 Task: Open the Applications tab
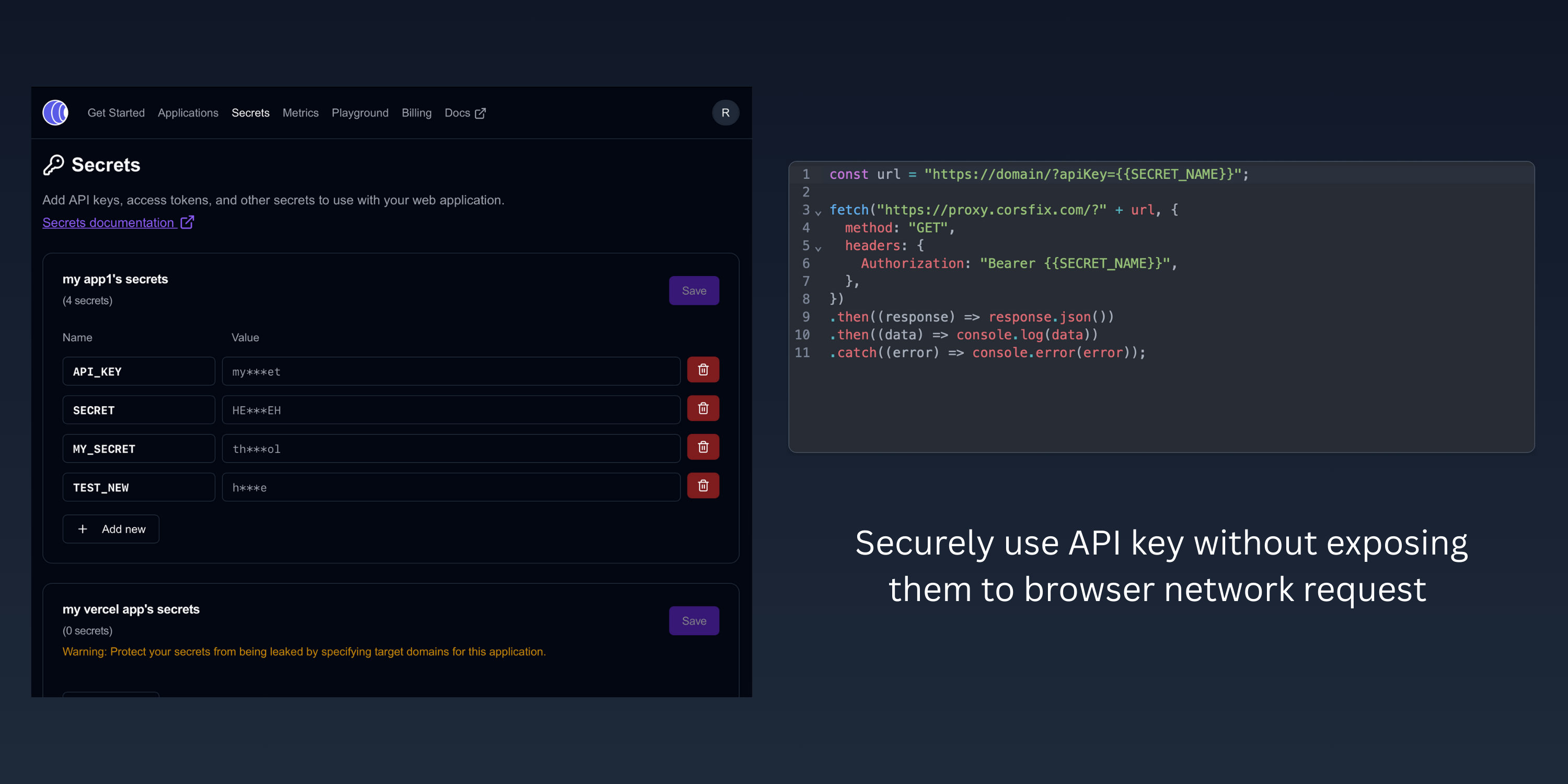point(188,112)
